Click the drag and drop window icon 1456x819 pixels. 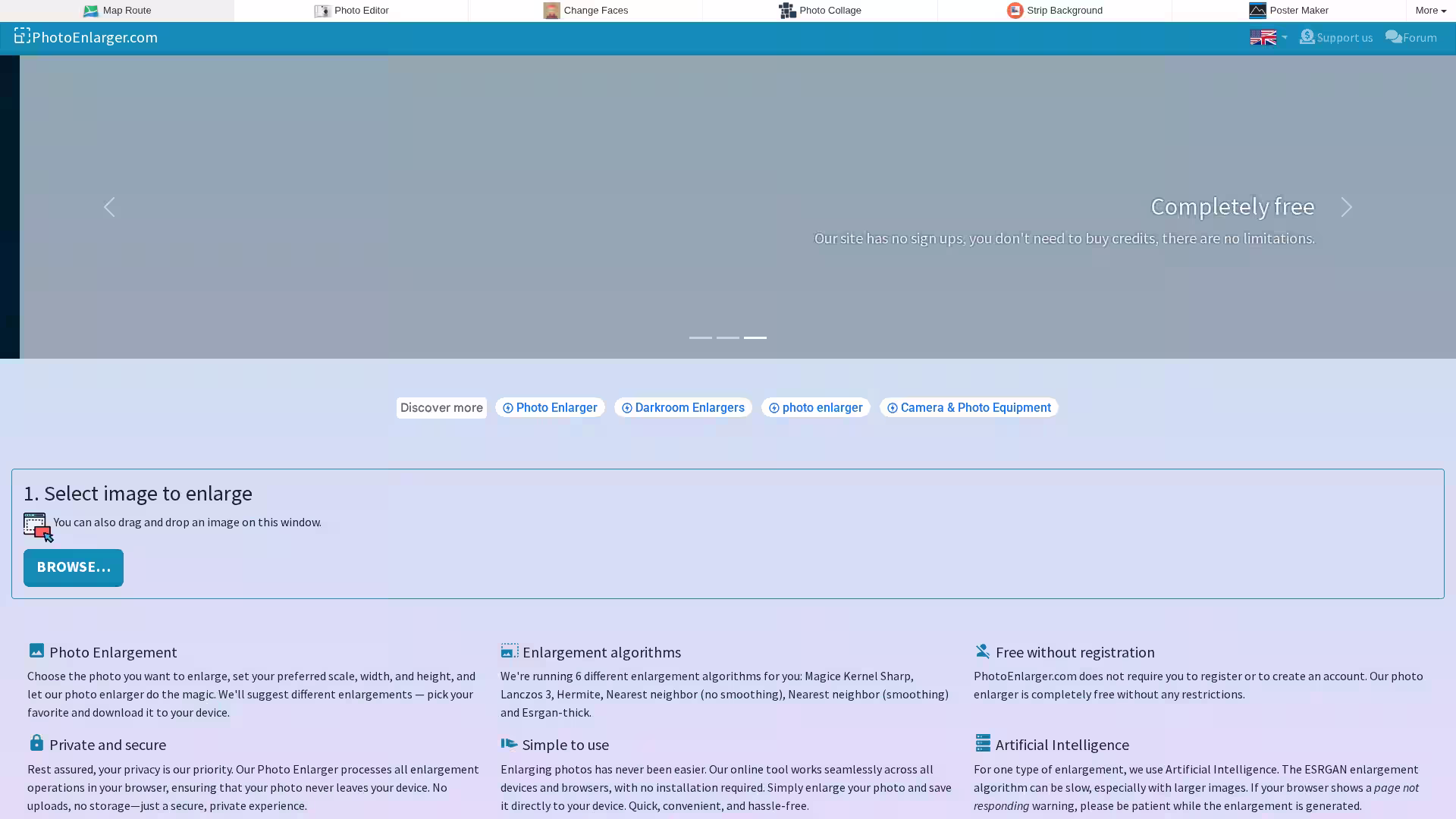click(38, 527)
